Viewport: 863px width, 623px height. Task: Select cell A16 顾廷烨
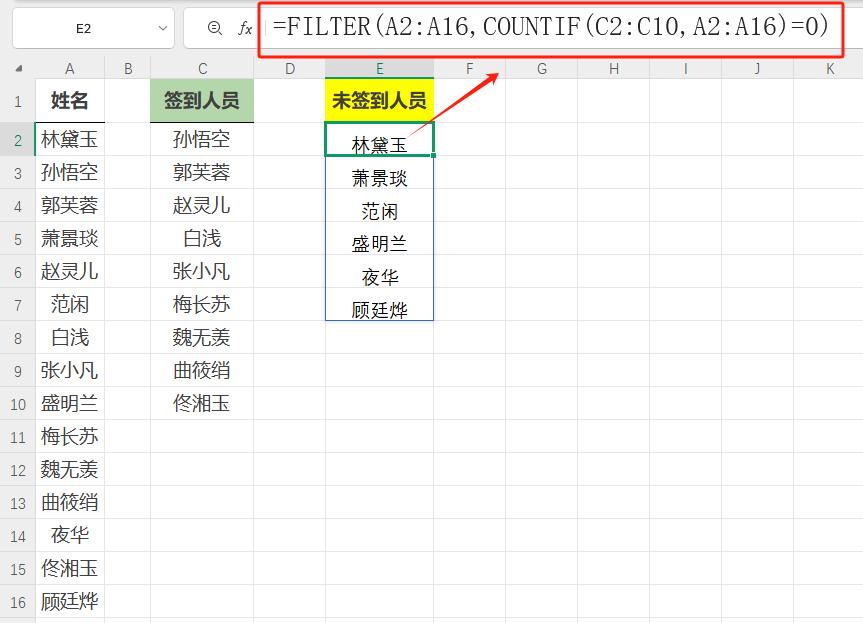[70, 602]
